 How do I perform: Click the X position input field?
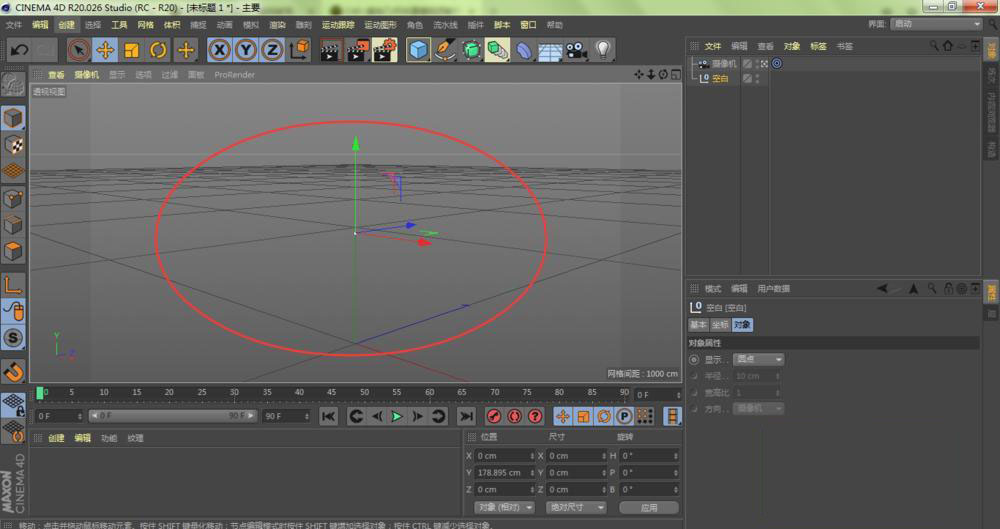pos(505,456)
